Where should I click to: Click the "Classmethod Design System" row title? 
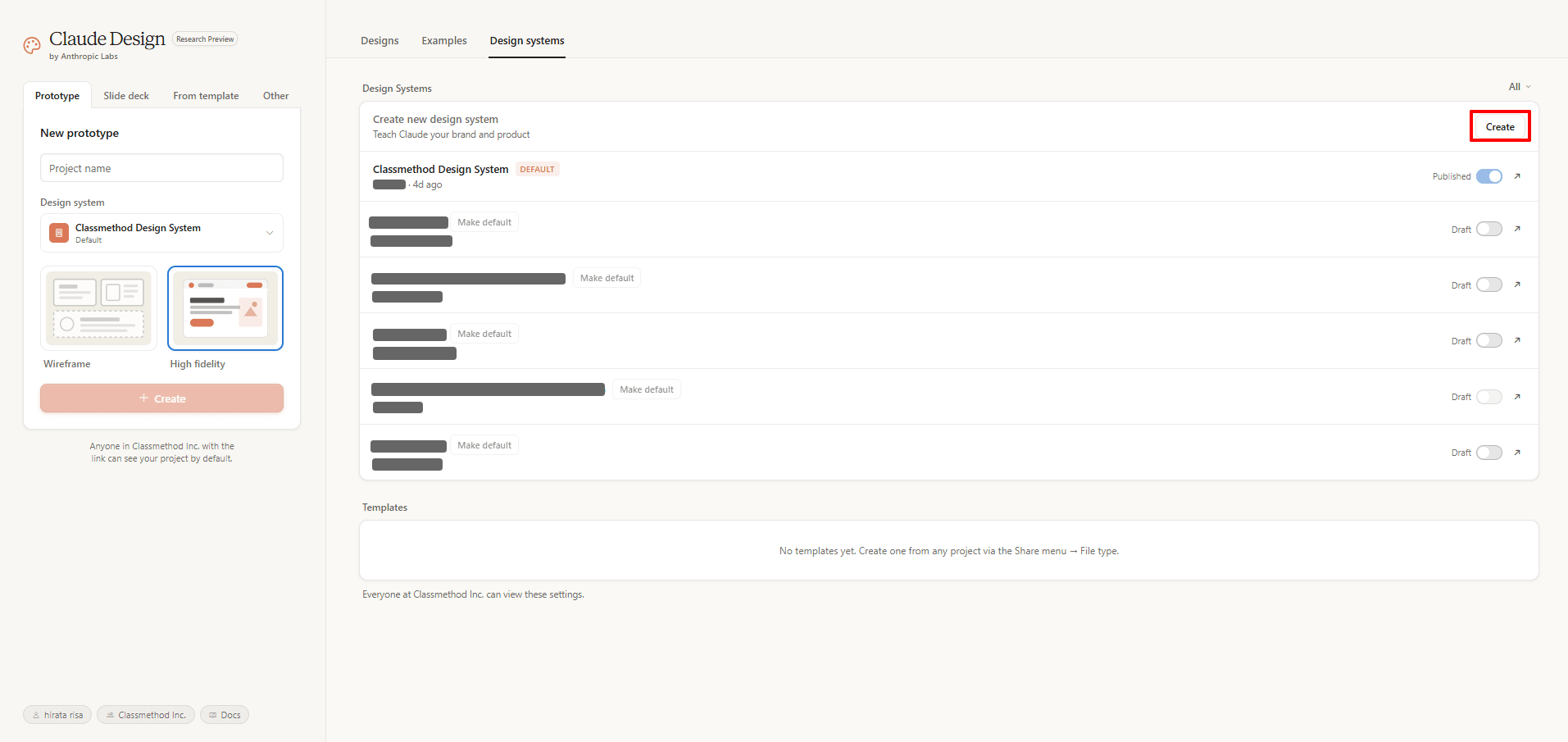(440, 170)
